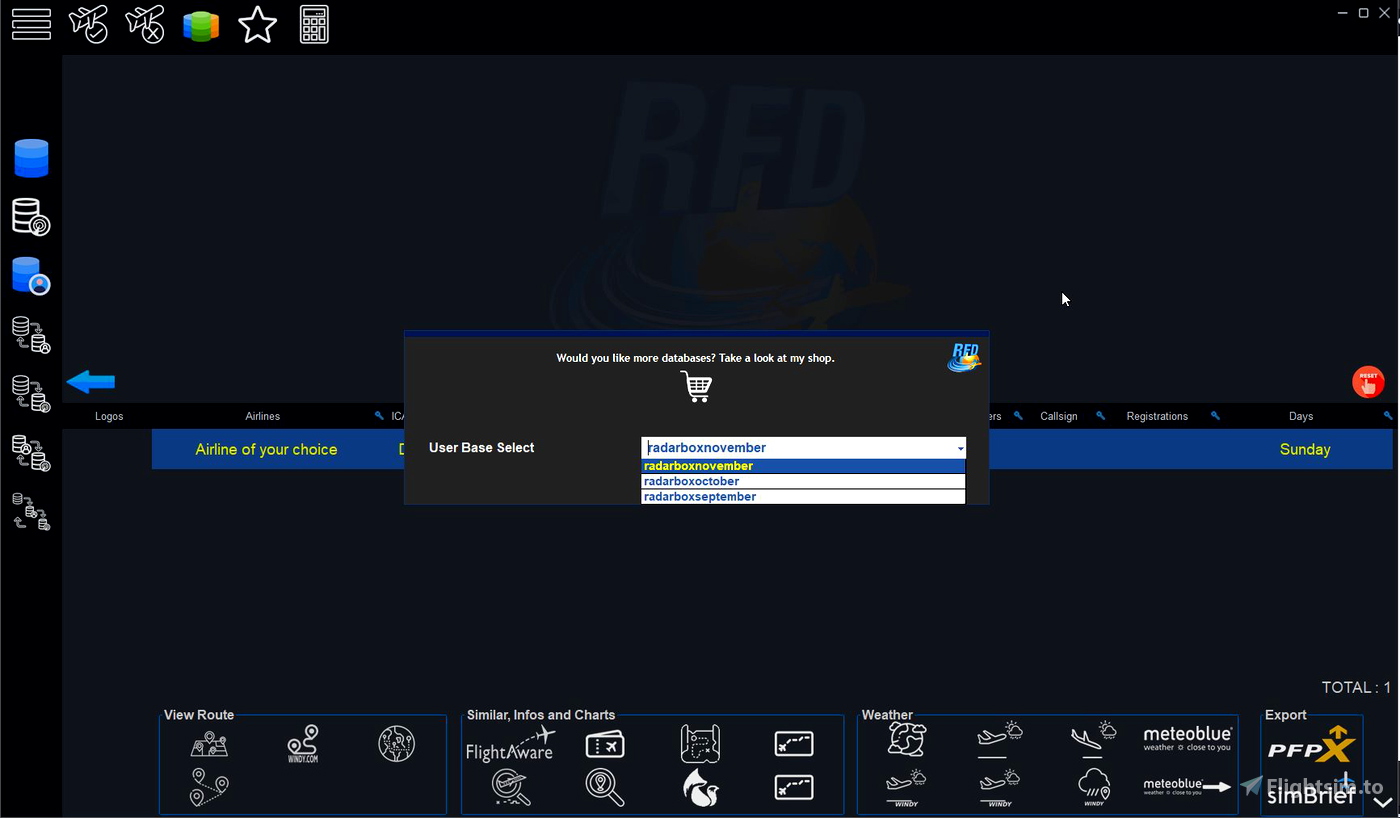This screenshot has width=1400, height=818.
Task: Click the plane-with-X toolbar icon
Action: click(x=145, y=24)
